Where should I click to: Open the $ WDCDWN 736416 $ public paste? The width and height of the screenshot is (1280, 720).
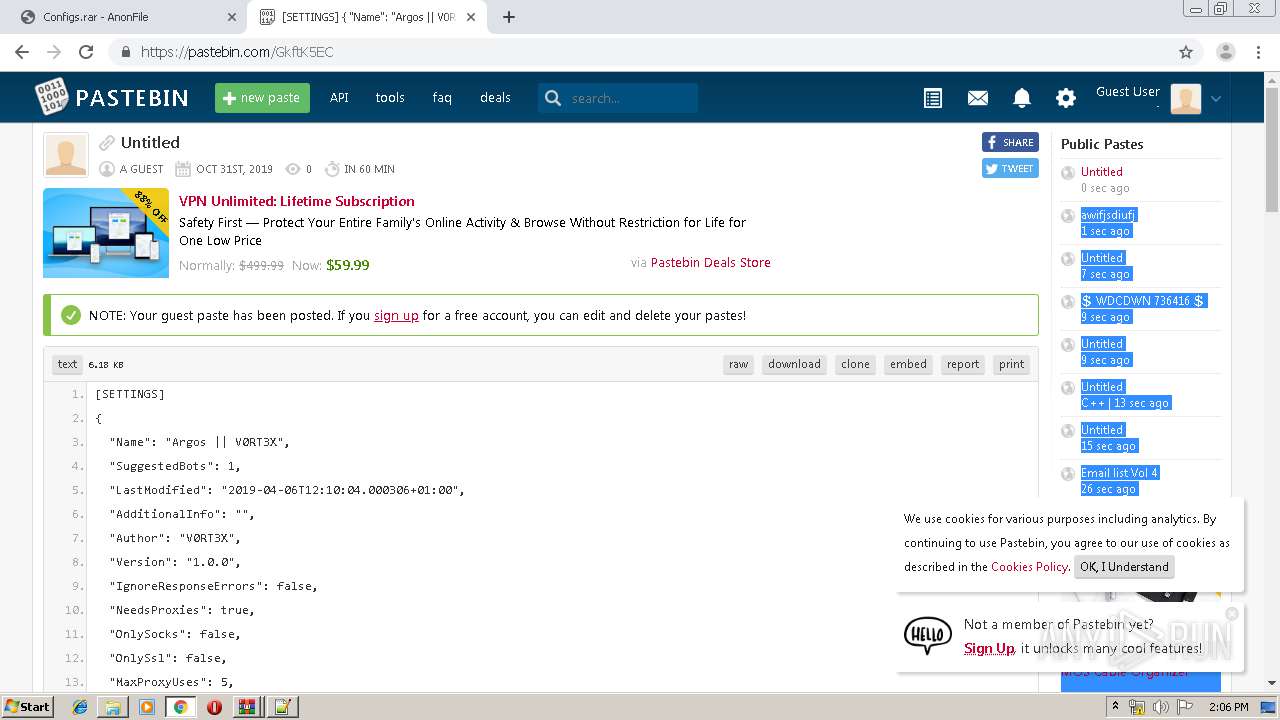coord(1143,301)
